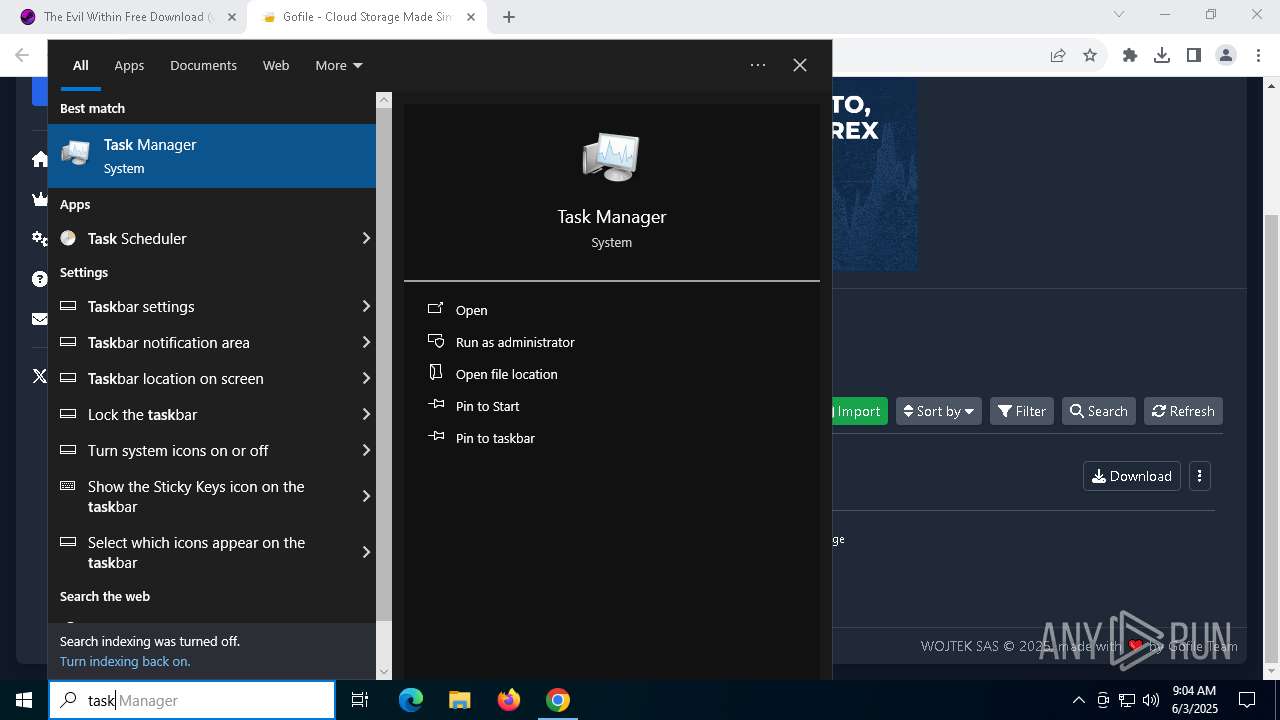Expand Taskbar settings result chevron
The image size is (1280, 720).
coord(366,306)
